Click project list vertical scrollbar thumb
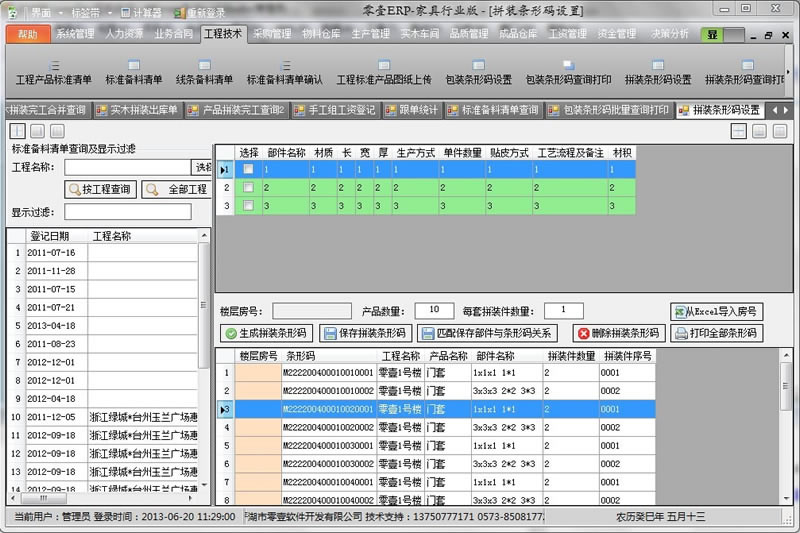Screen dimensions: 800x533 click(x=203, y=304)
